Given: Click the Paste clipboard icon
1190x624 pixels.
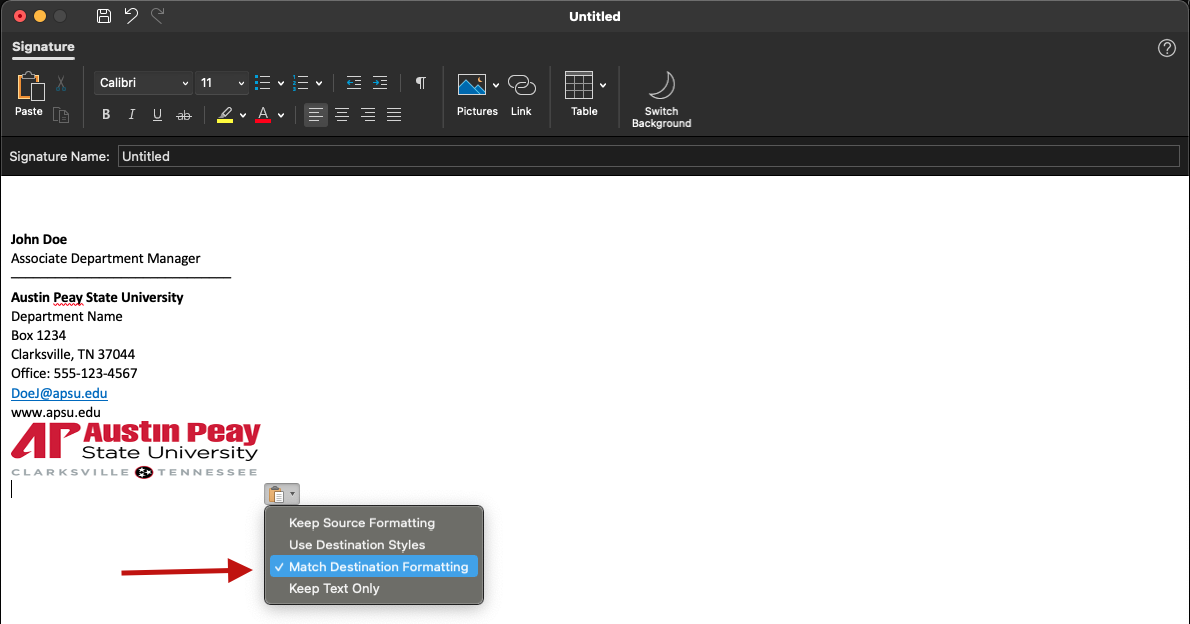Looking at the screenshot, I should pyautogui.click(x=29, y=87).
